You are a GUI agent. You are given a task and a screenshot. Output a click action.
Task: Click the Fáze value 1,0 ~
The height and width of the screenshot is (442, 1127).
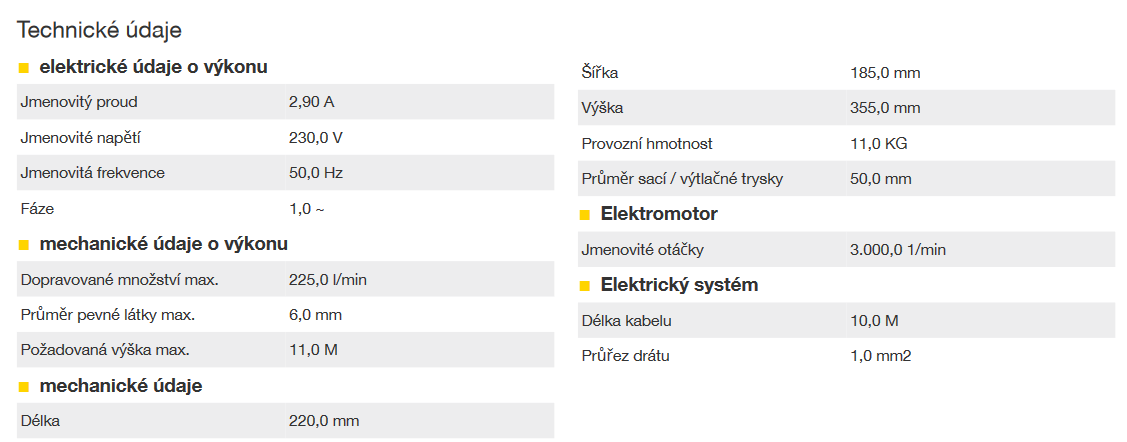click(x=306, y=209)
